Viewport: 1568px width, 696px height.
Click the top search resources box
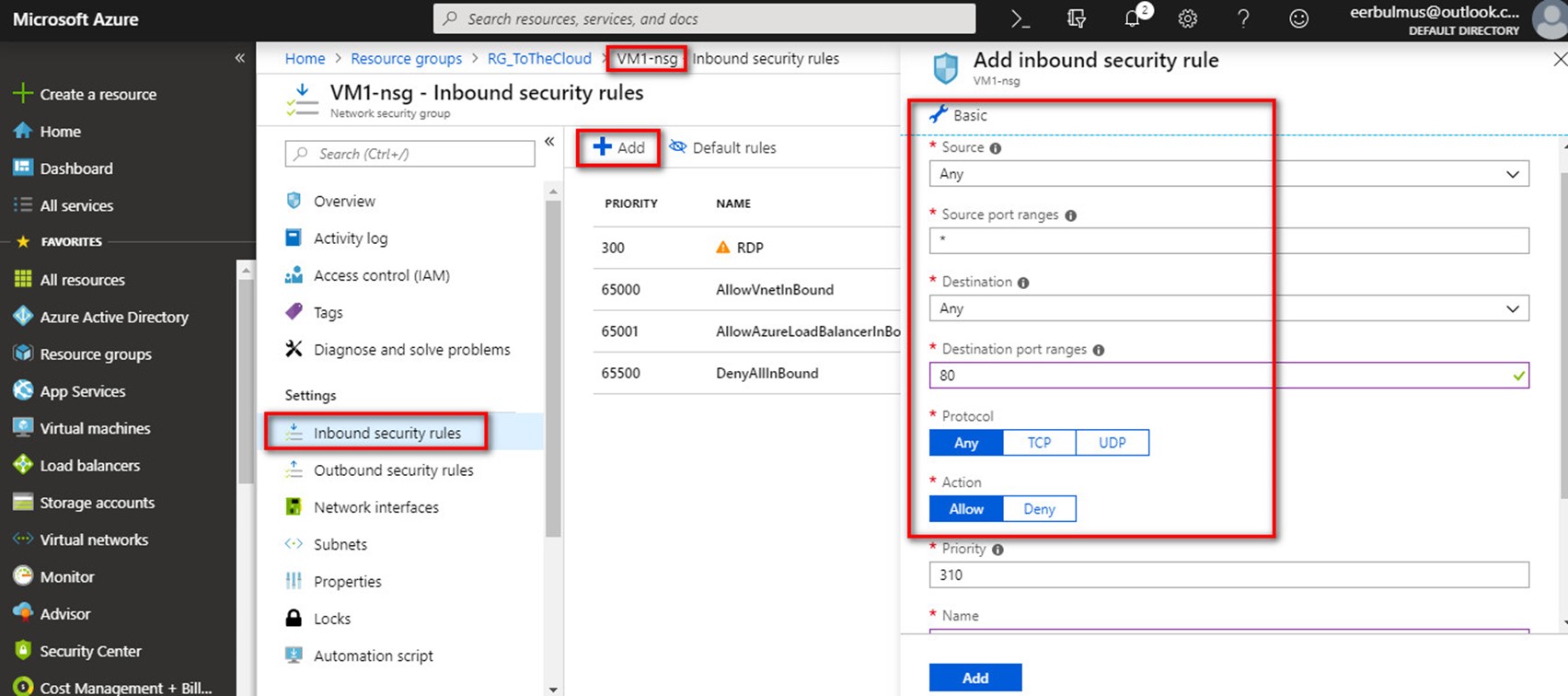(x=704, y=18)
